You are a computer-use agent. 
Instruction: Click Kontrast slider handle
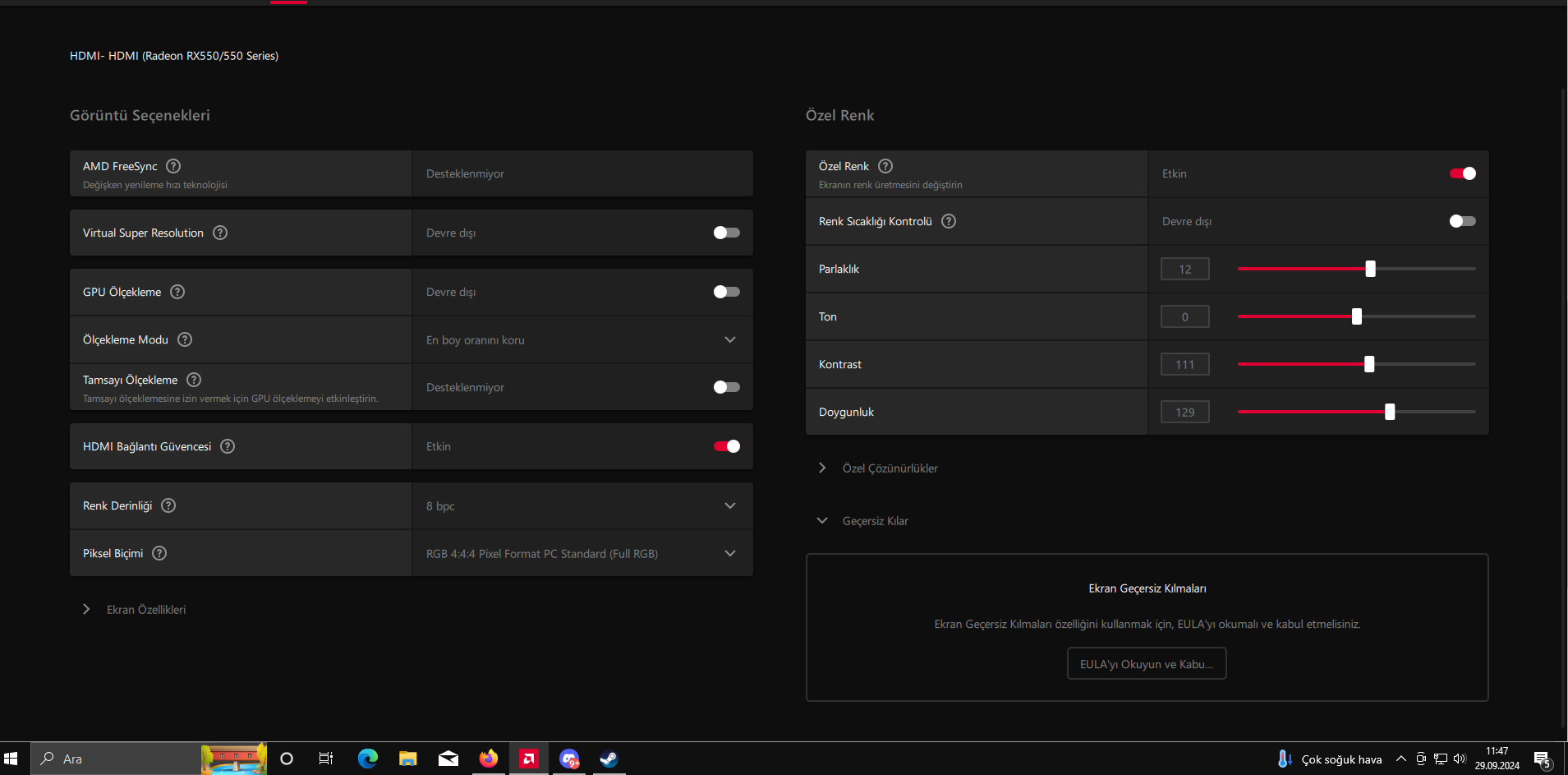tap(1369, 364)
